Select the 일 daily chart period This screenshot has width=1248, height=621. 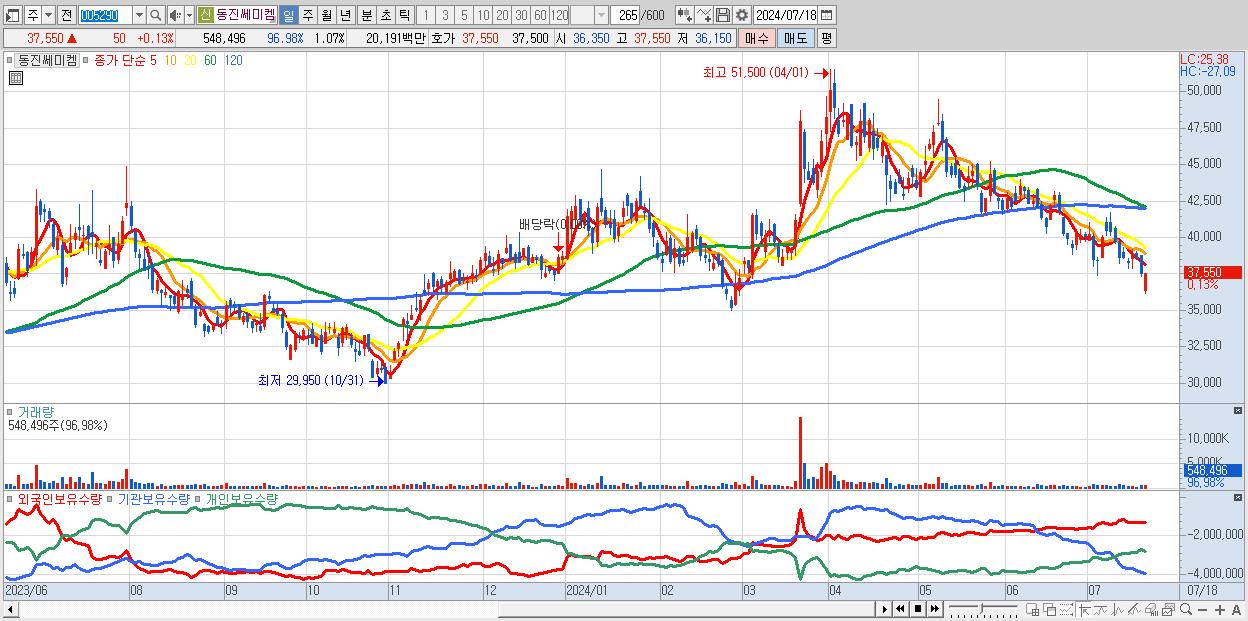[x=288, y=15]
